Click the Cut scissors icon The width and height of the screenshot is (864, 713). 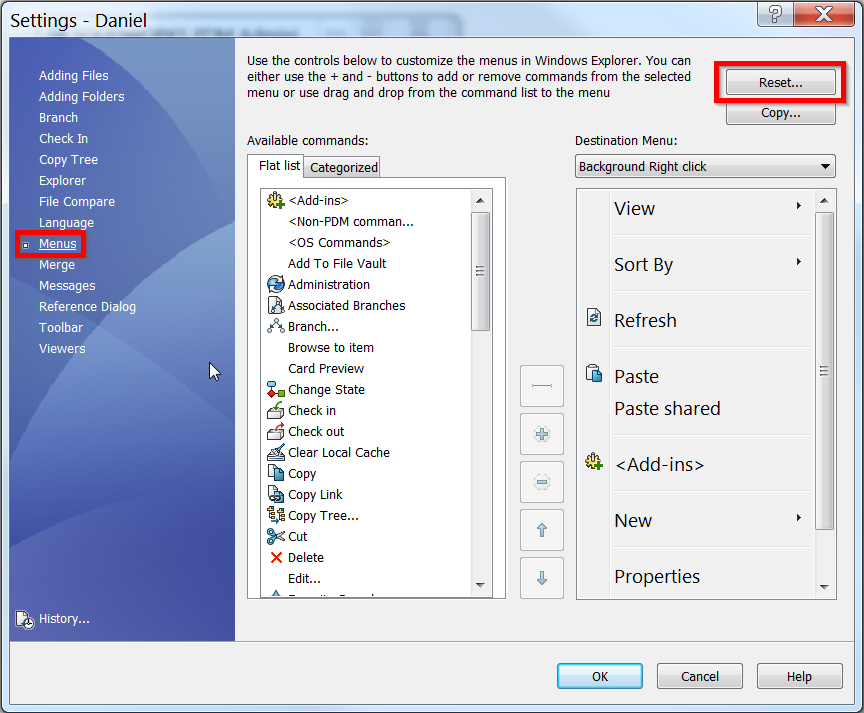276,536
